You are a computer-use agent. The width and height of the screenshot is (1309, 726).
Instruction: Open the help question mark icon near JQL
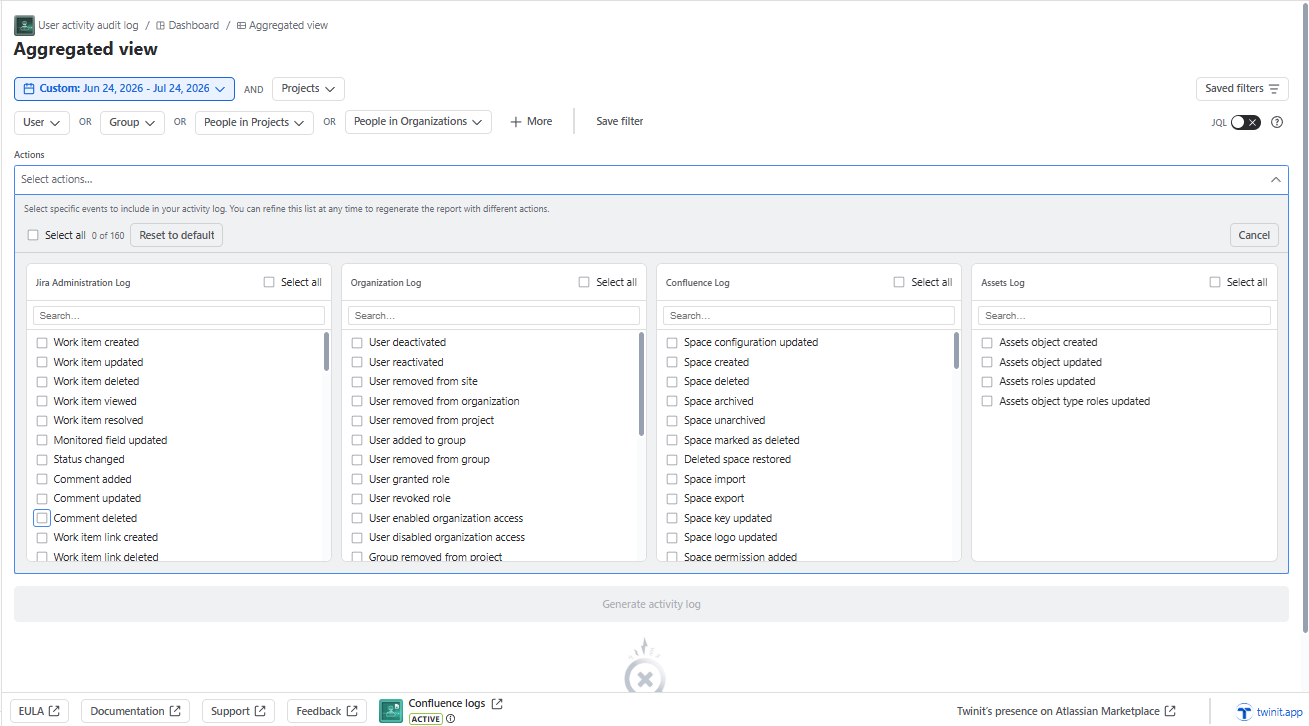[x=1277, y=122]
